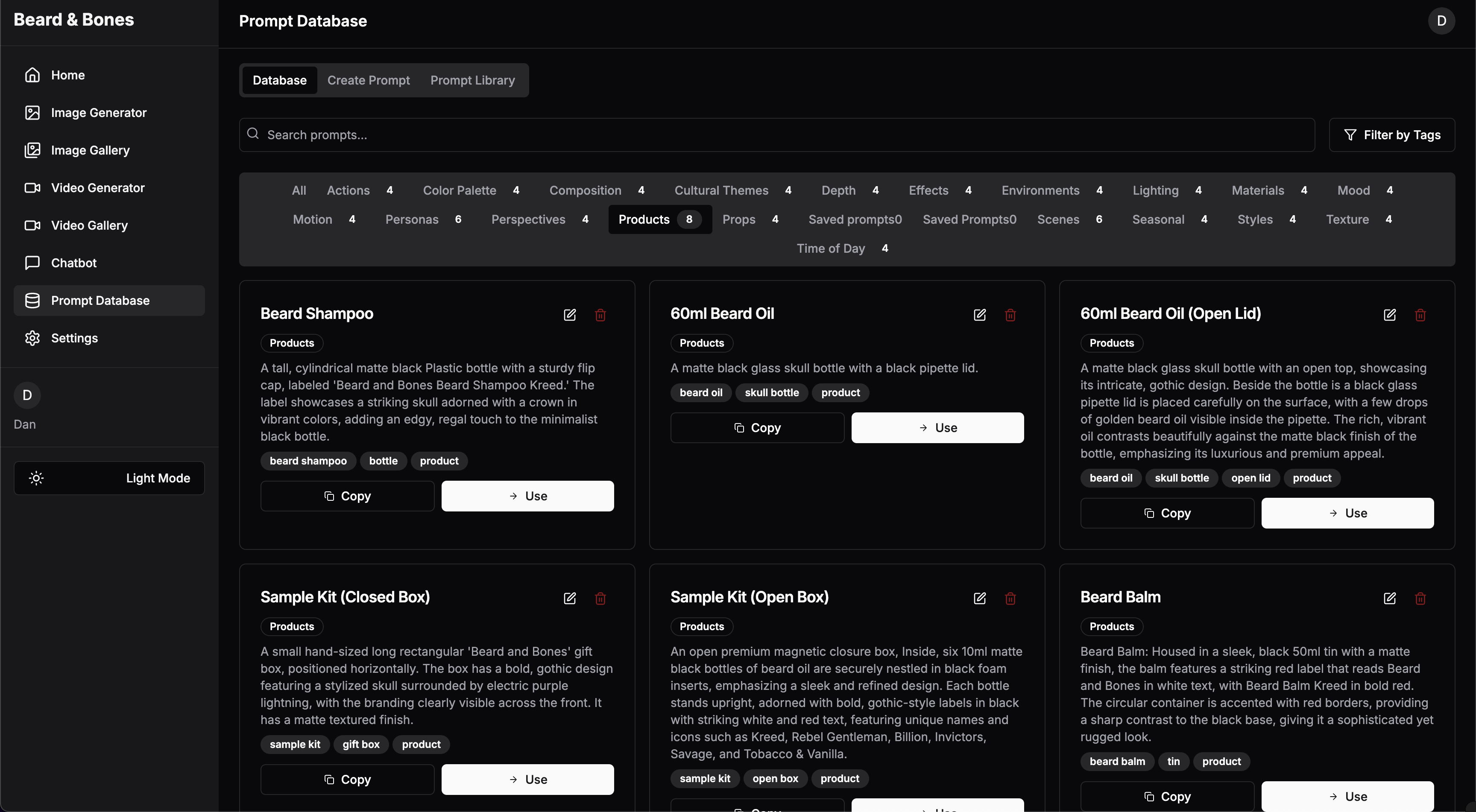Edit the Beard Balm prompt

[x=1389, y=599]
